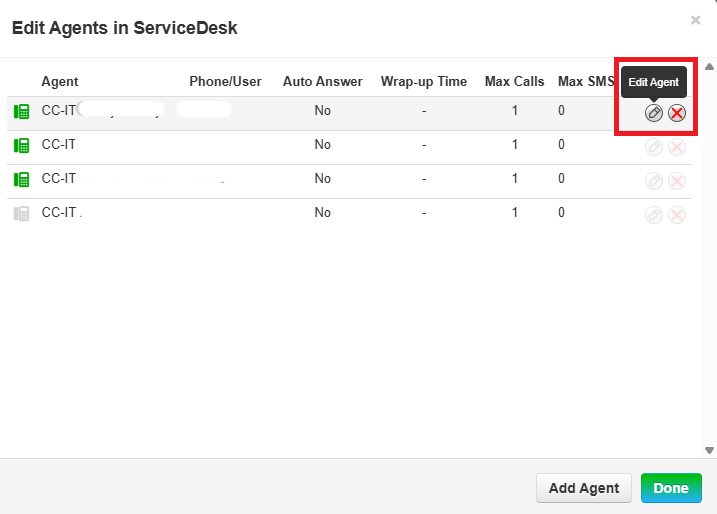Screen dimensions: 717x514
Task: Click the Auto Answer column header
Action: (x=322, y=81)
